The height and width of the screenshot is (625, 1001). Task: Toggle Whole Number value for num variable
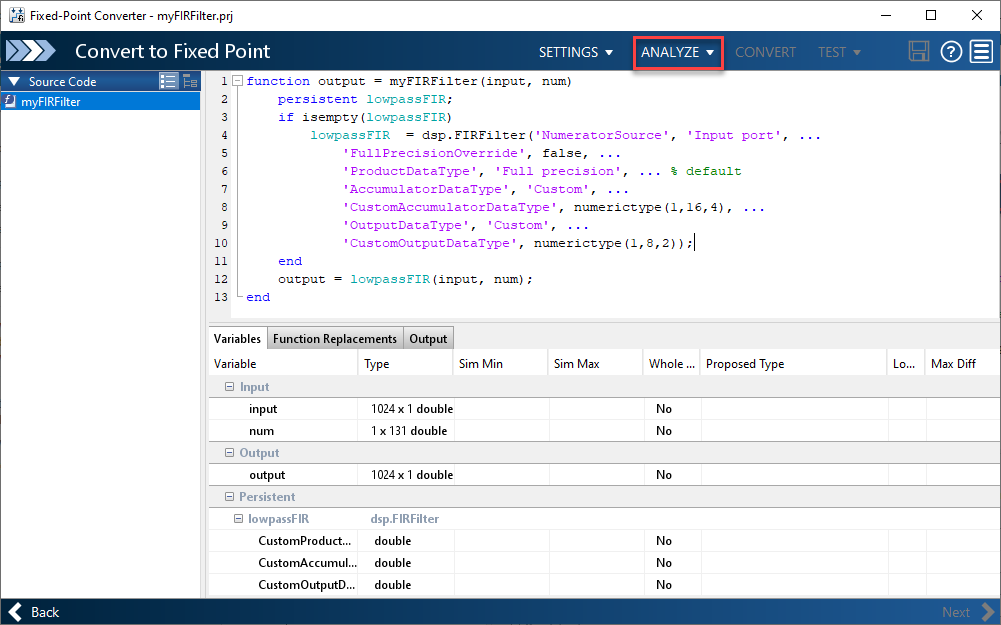tap(664, 431)
